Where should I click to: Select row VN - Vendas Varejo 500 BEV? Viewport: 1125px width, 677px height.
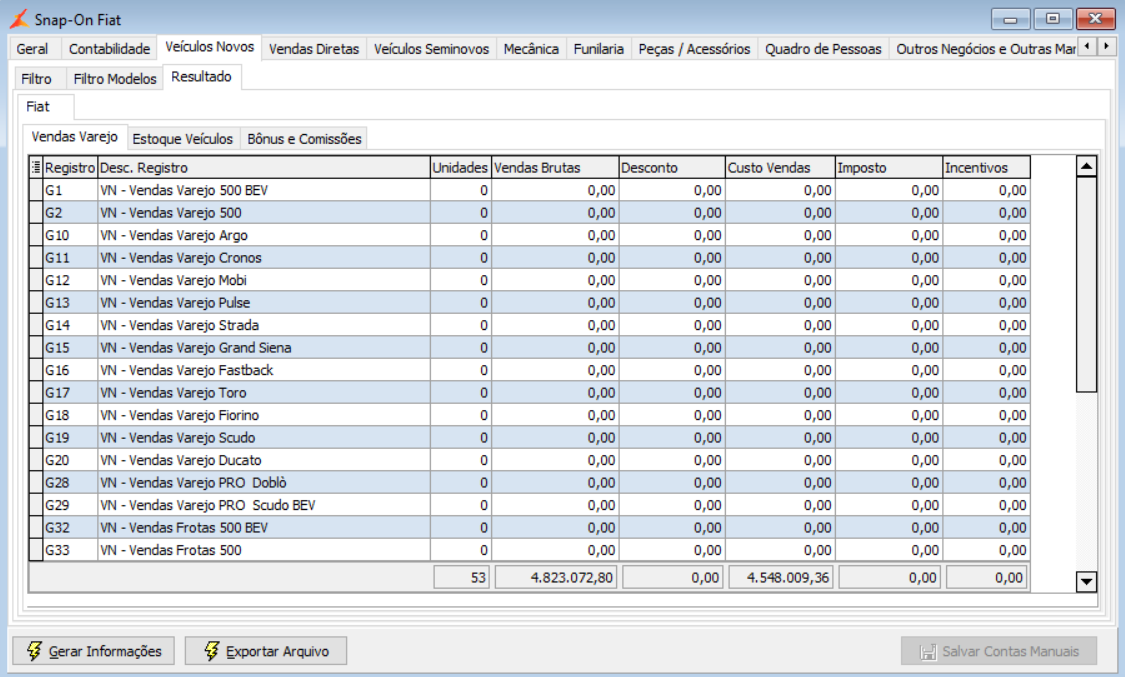click(x=529, y=190)
